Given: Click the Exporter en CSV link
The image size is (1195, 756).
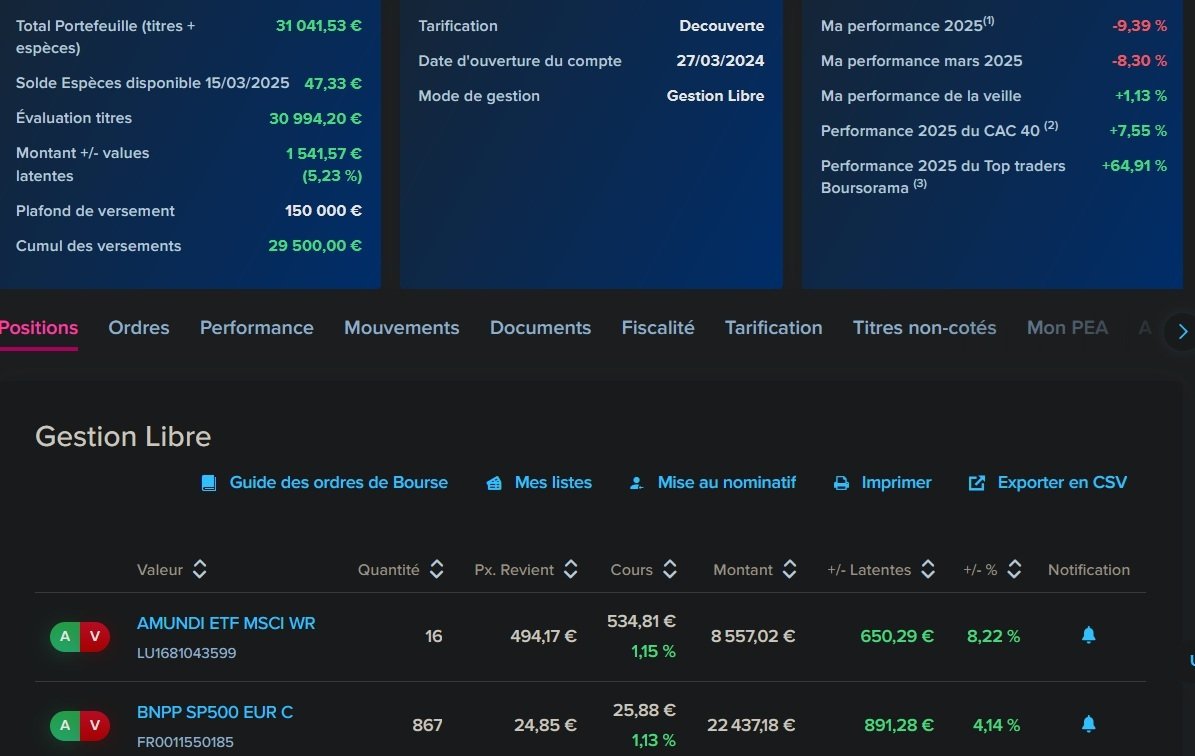Looking at the screenshot, I should point(1062,482).
